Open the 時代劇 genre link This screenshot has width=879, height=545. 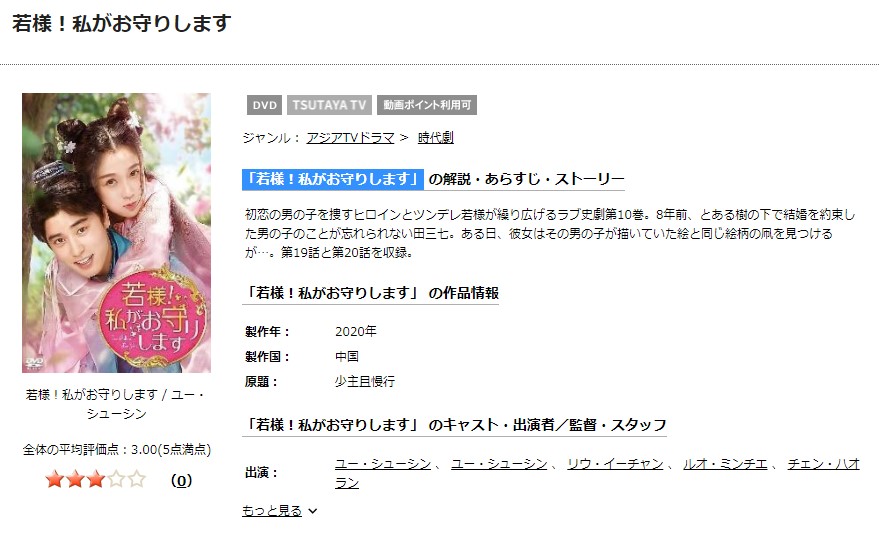pyautogui.click(x=436, y=137)
